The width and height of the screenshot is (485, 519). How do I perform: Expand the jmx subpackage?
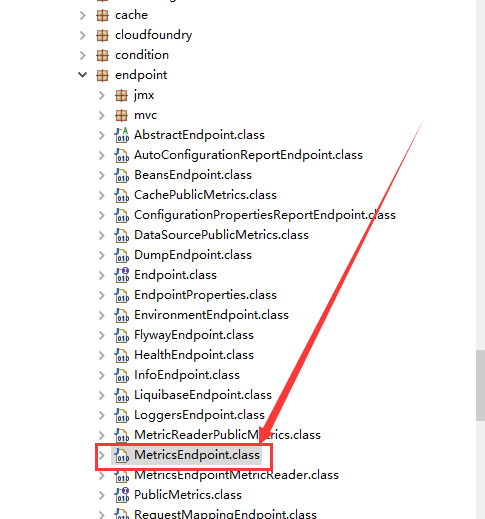pyautogui.click(x=102, y=95)
